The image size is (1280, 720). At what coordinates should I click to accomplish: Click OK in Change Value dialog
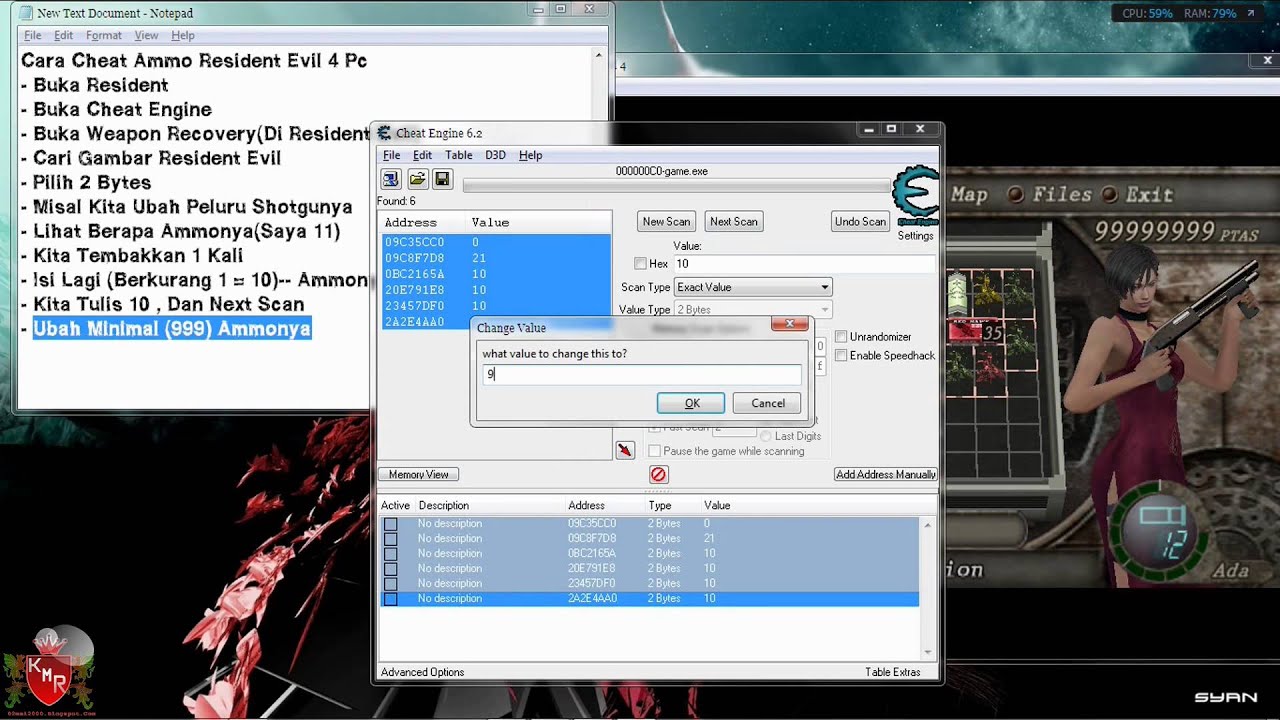(691, 403)
